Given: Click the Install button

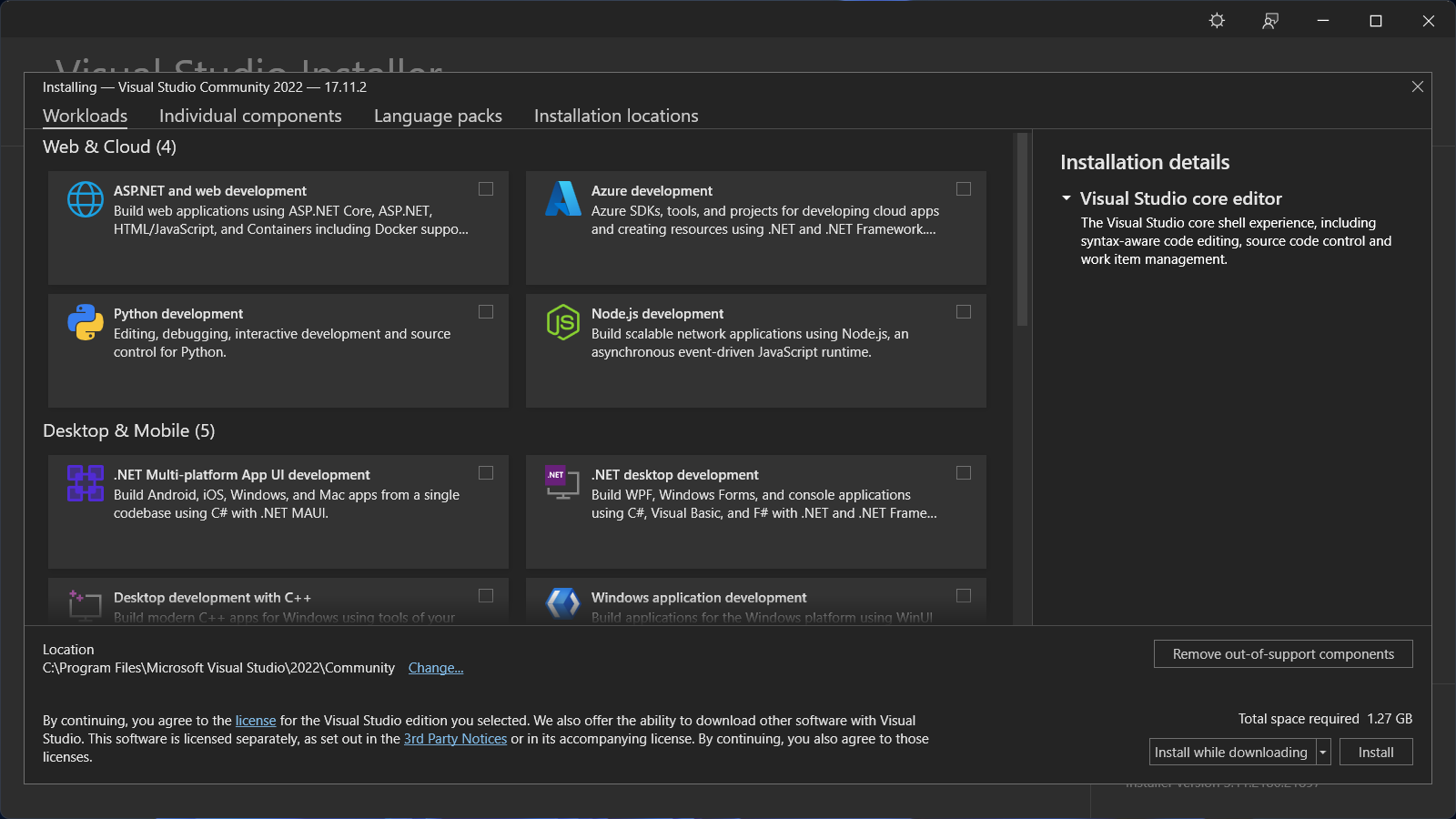Looking at the screenshot, I should coord(1376,753).
